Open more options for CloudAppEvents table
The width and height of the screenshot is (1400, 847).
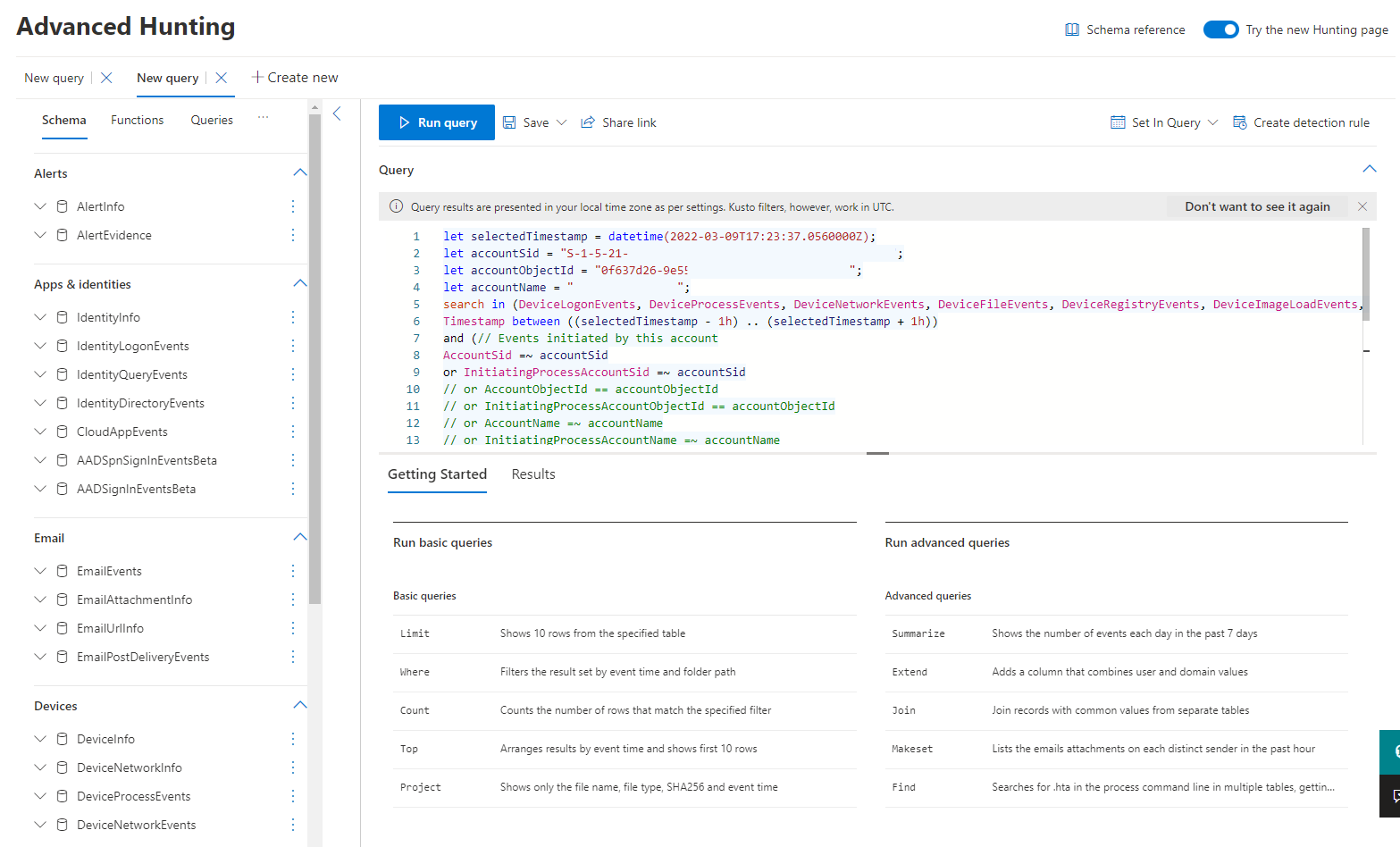tap(293, 432)
